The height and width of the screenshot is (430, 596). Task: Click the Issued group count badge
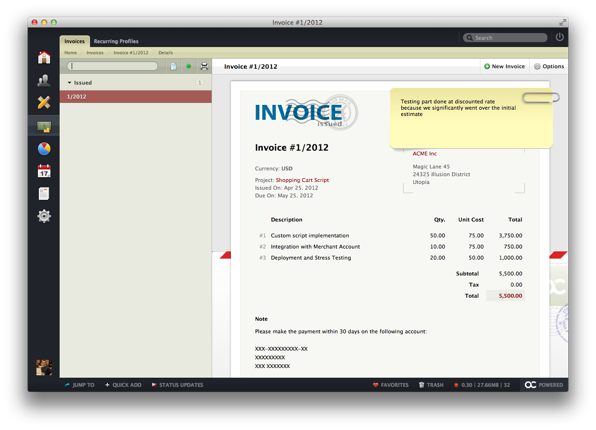200,83
